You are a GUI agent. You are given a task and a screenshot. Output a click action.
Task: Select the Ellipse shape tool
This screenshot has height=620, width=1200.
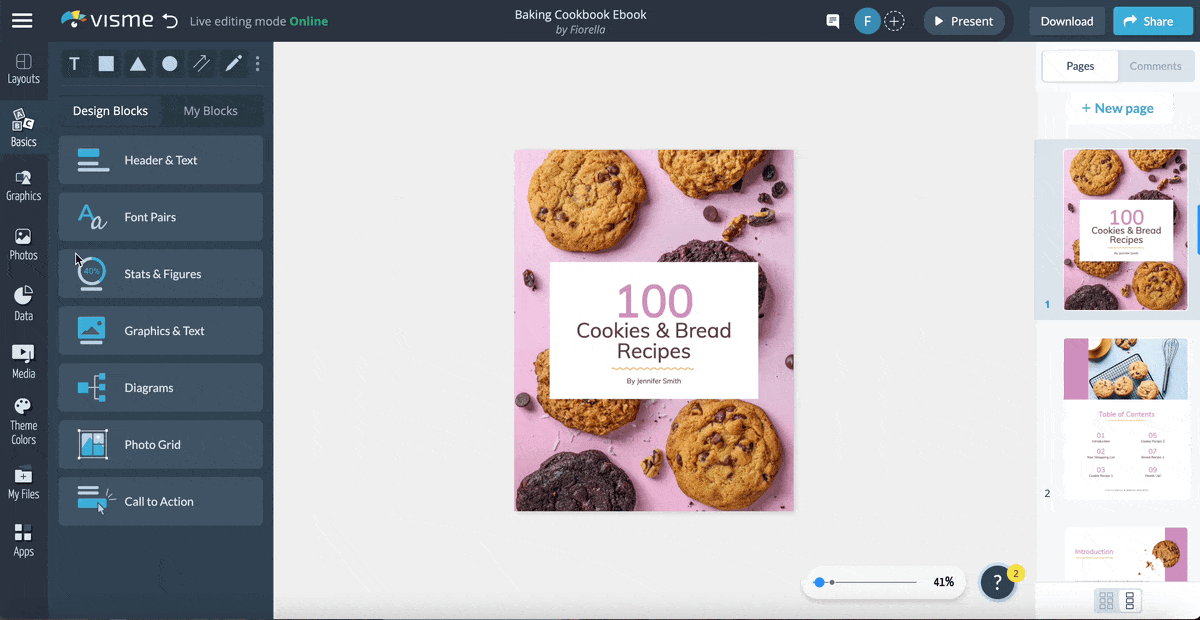coord(170,63)
